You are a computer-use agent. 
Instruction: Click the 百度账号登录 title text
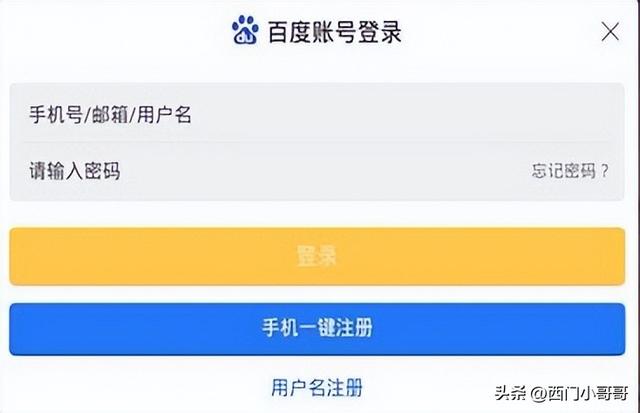pyautogui.click(x=335, y=32)
